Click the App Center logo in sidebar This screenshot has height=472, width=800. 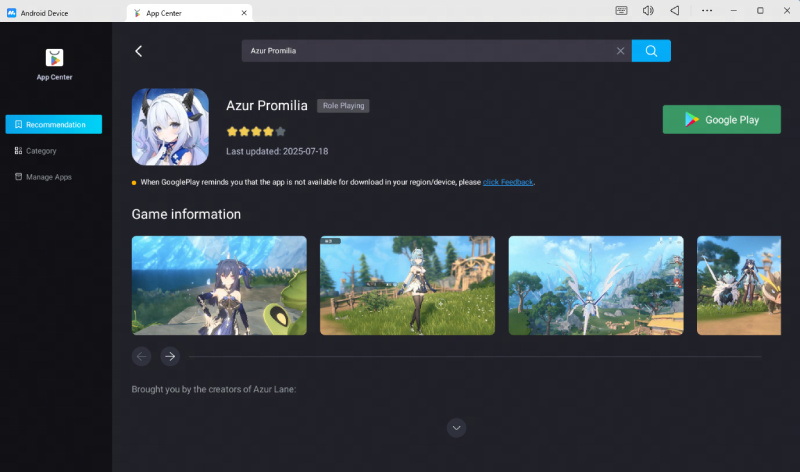tap(54, 58)
